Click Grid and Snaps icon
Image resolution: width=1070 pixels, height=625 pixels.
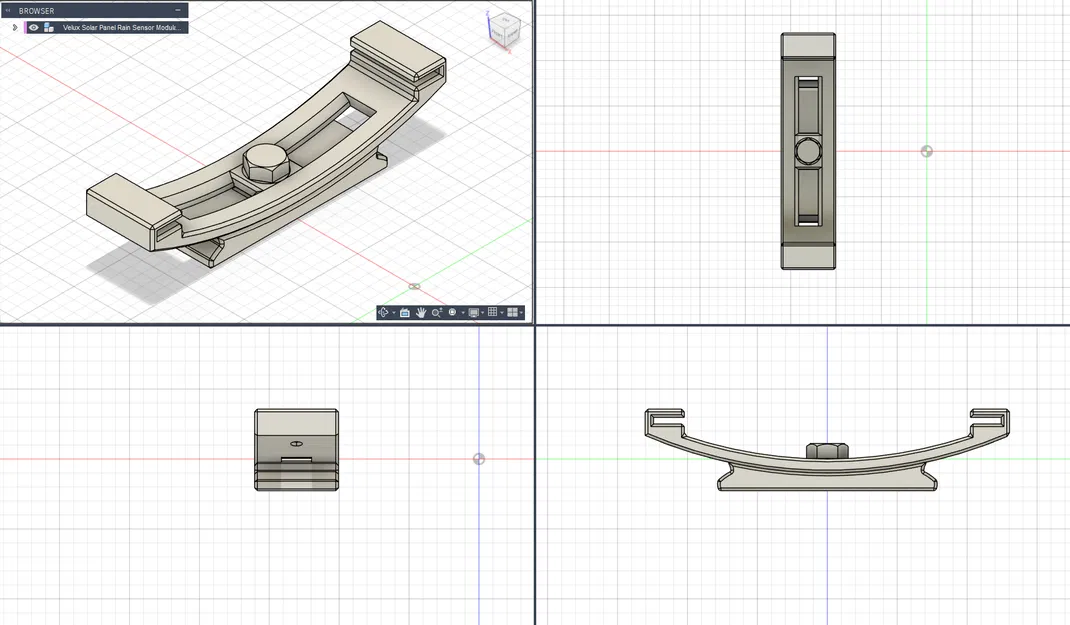[492, 312]
